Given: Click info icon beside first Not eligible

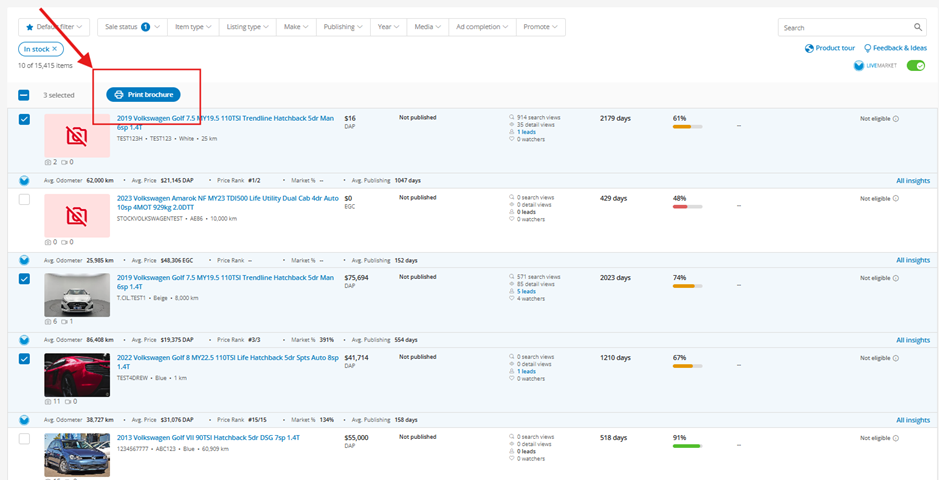Looking at the screenshot, I should [895, 118].
